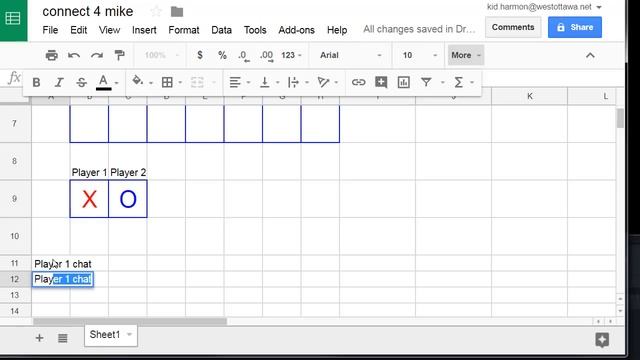
Task: Star the connect 4 mike document
Action: pyautogui.click(x=156, y=11)
